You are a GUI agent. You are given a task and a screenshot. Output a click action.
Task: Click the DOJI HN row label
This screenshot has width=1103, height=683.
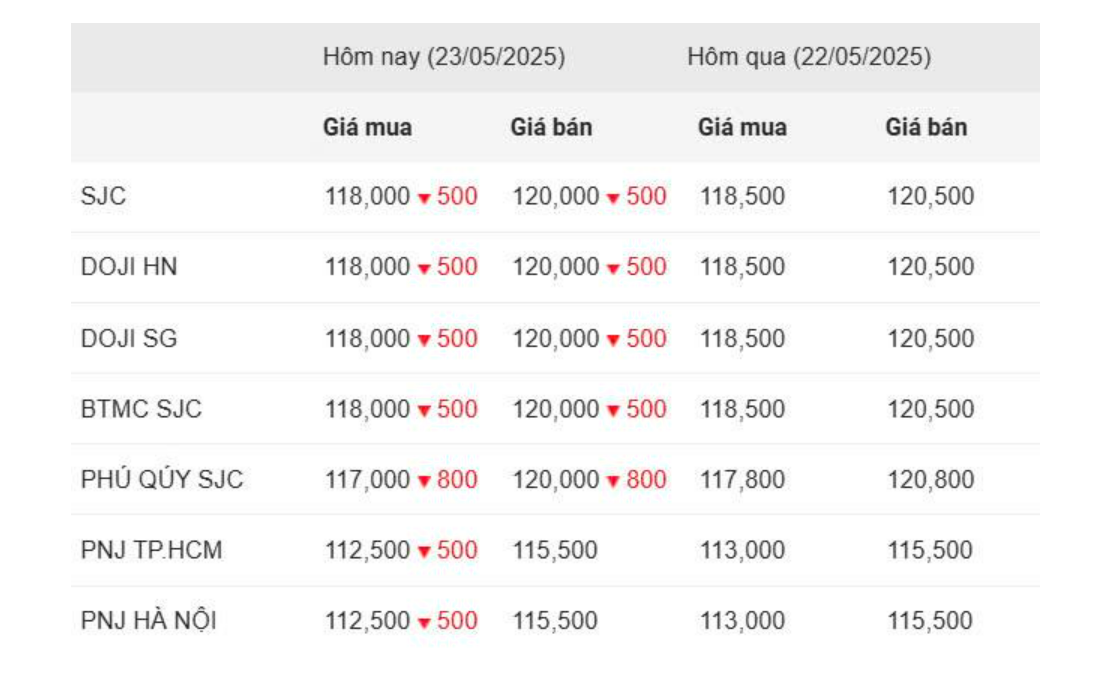[129, 267]
